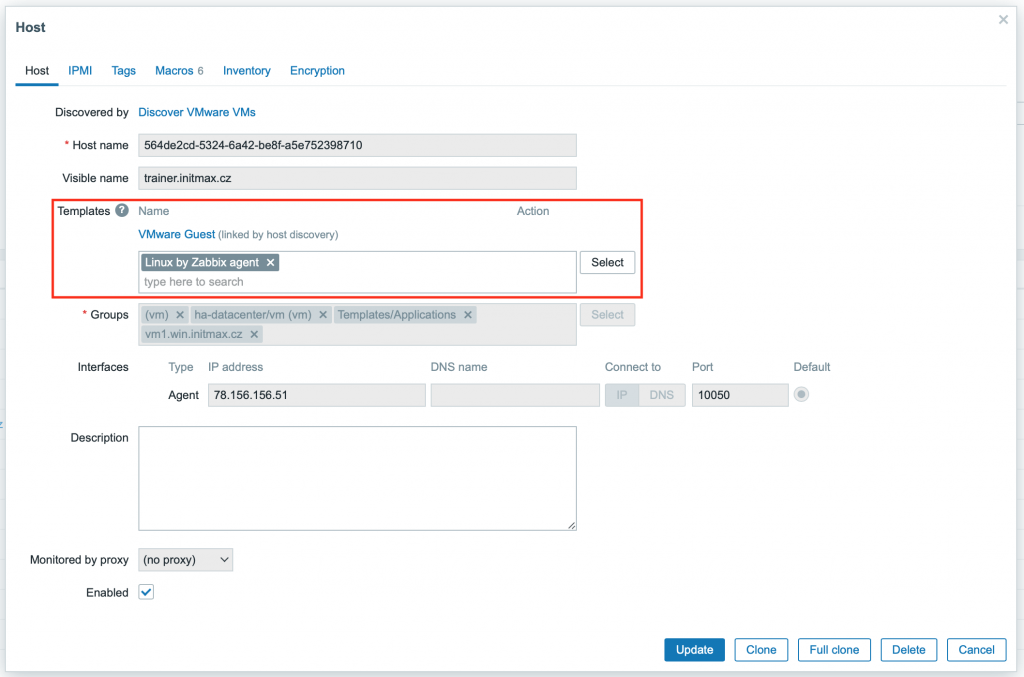Go to the Encryption tab
This screenshot has height=677, width=1024.
pos(317,71)
